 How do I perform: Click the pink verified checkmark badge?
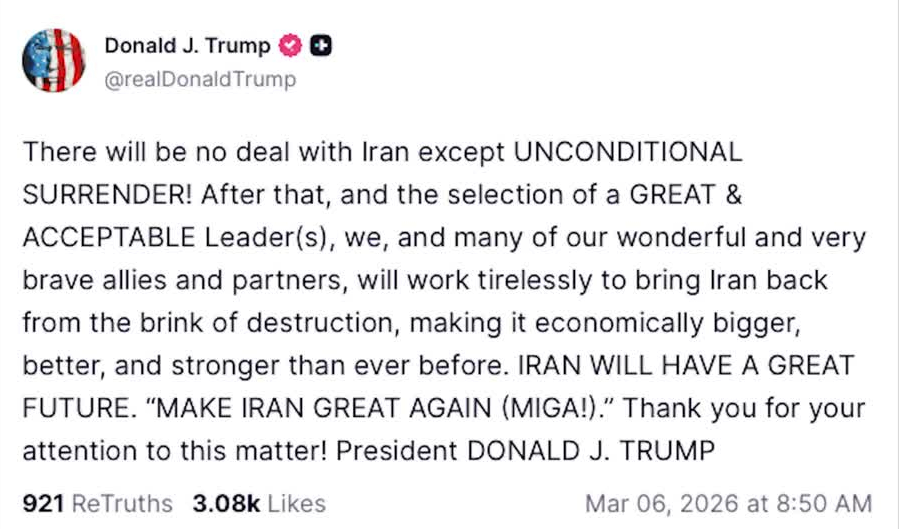point(290,45)
